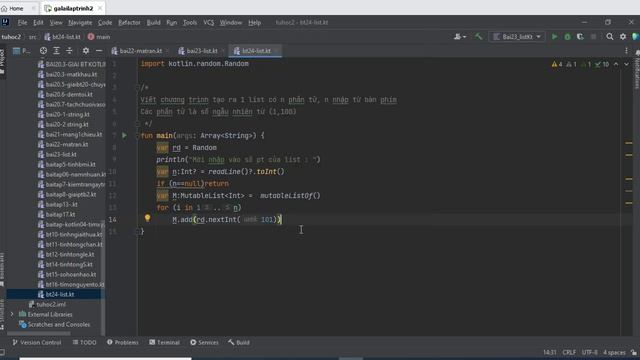Go to previous highlighted error arrow
The image size is (640, 360).
click(x=616, y=64)
